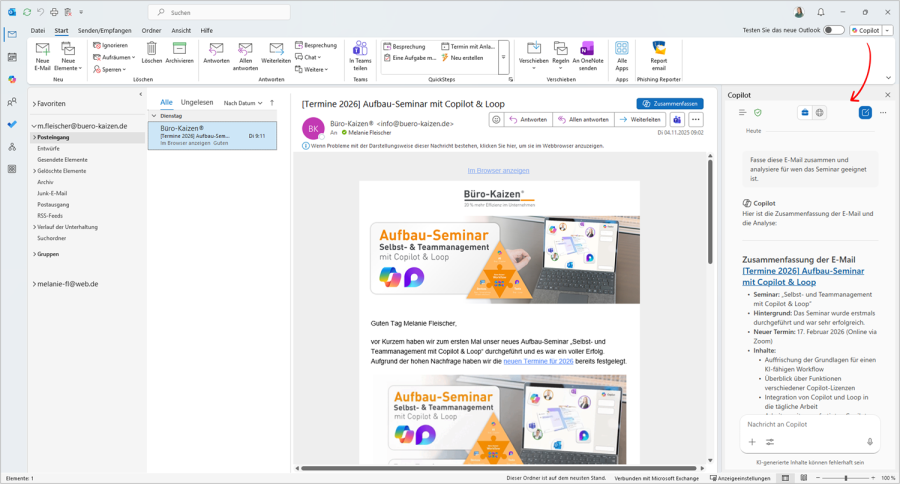The width and height of the screenshot is (900, 484).
Task: Select the Büro-Kaizen email in the list
Action: pos(212,135)
